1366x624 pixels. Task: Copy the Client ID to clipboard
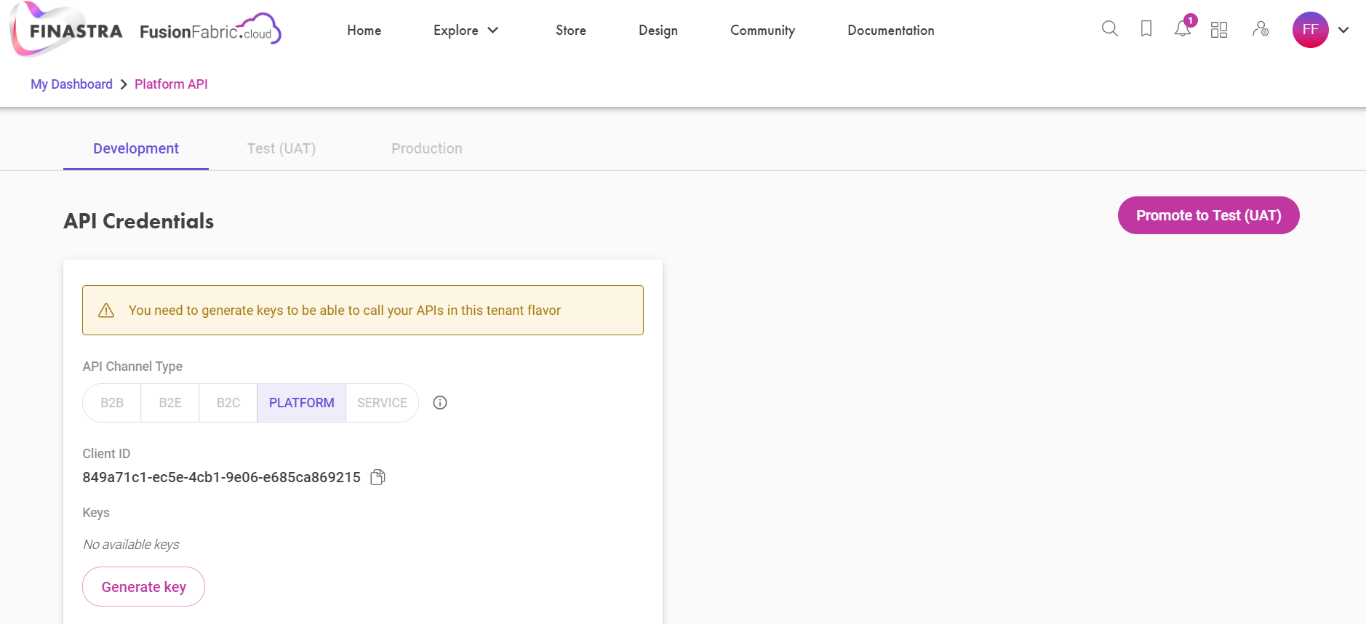pyautogui.click(x=378, y=477)
